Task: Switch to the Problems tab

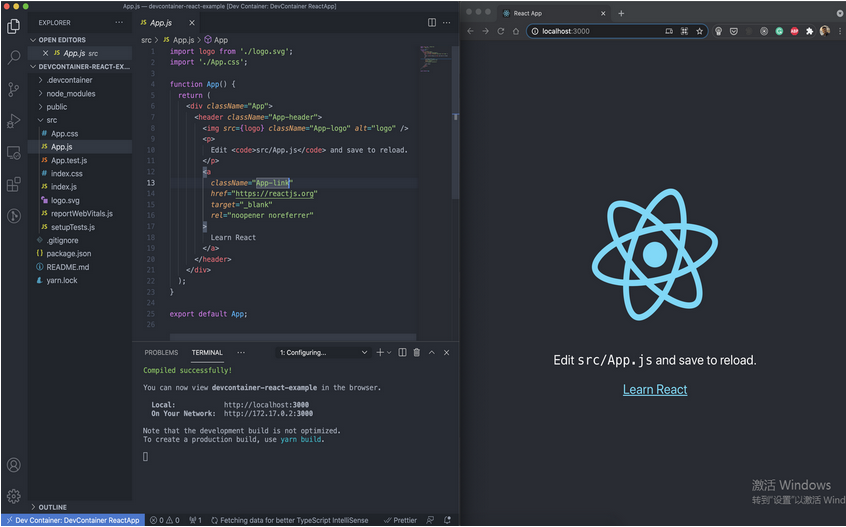Action: click(x=161, y=352)
